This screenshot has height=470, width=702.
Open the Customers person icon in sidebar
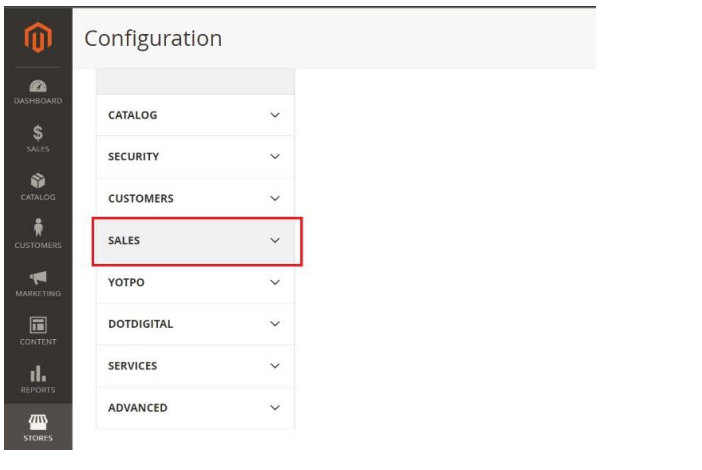pyautogui.click(x=38, y=227)
